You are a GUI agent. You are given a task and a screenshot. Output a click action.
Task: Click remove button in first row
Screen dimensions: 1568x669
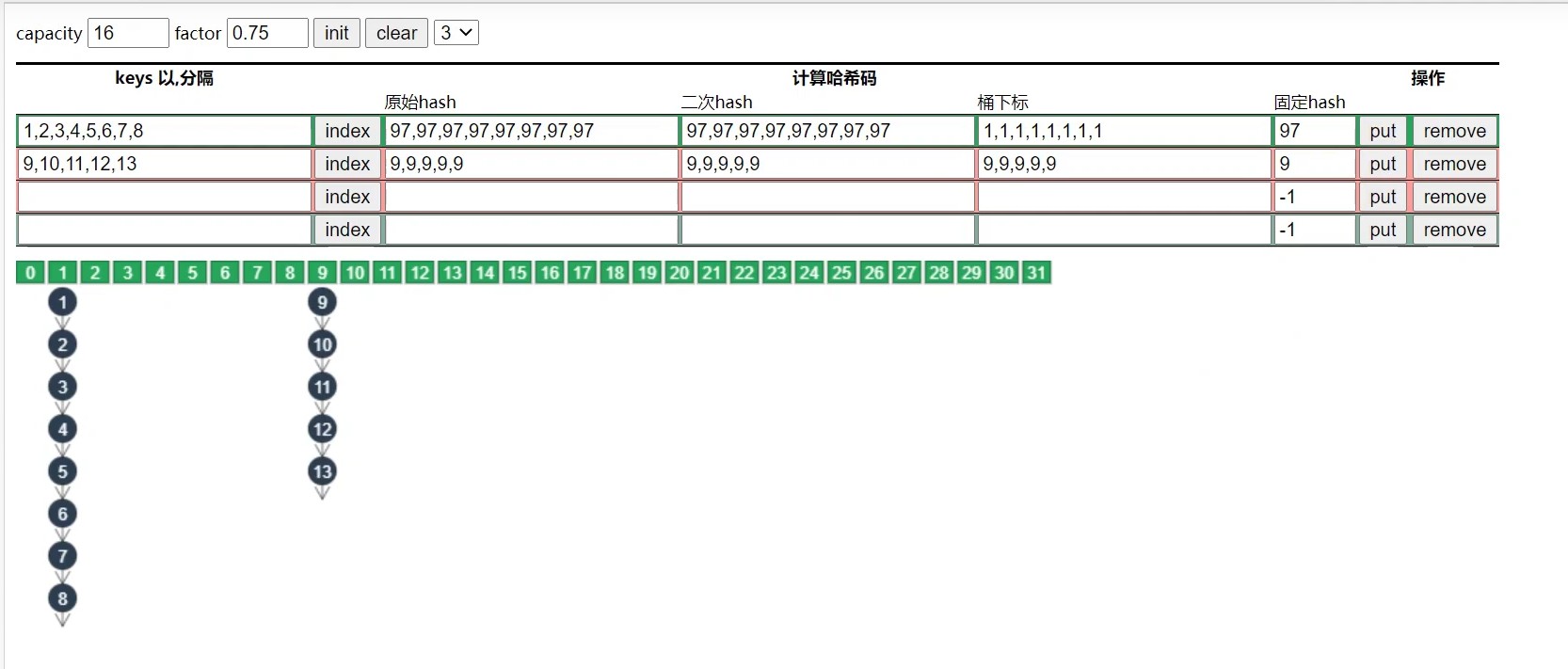(1454, 131)
